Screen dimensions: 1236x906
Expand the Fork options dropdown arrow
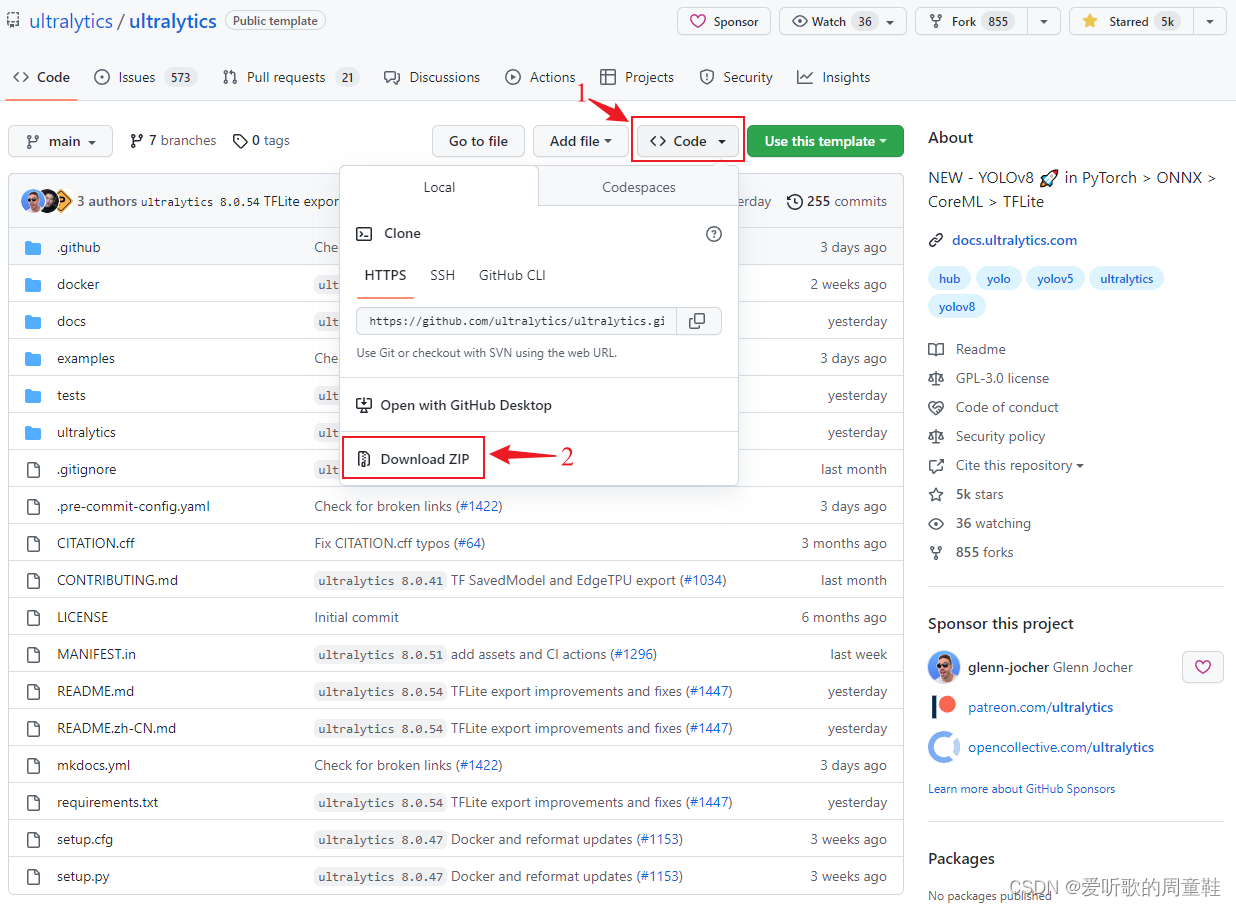(1044, 21)
